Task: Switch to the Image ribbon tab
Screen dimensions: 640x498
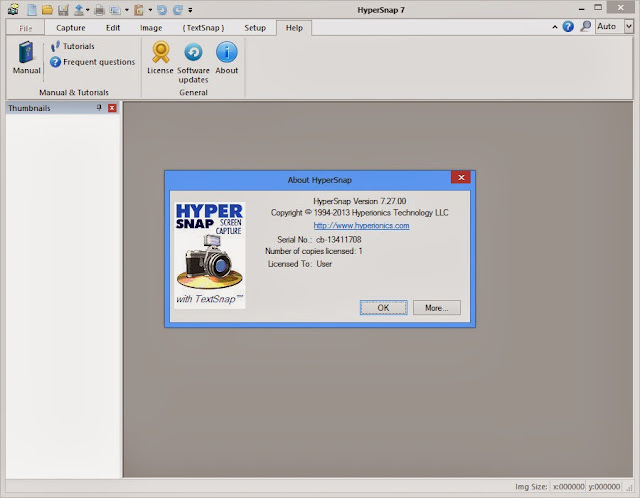Action: click(x=151, y=28)
